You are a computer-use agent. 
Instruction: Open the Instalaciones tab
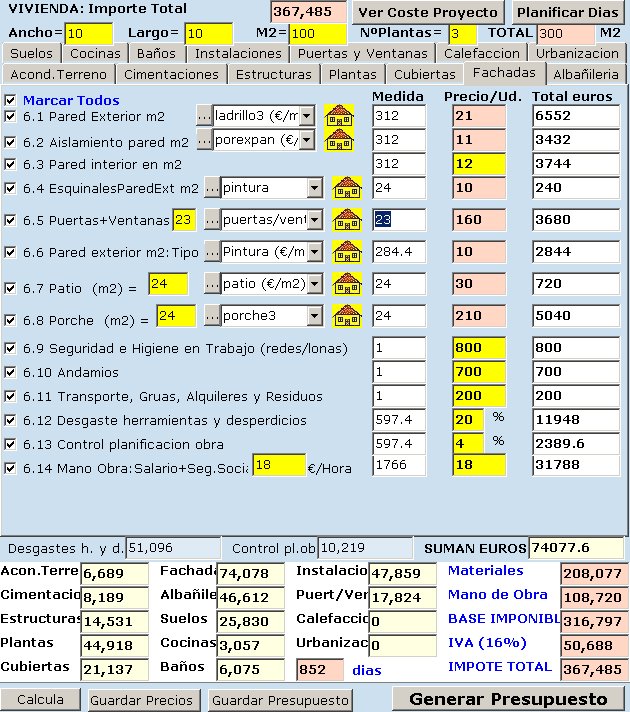point(238,53)
